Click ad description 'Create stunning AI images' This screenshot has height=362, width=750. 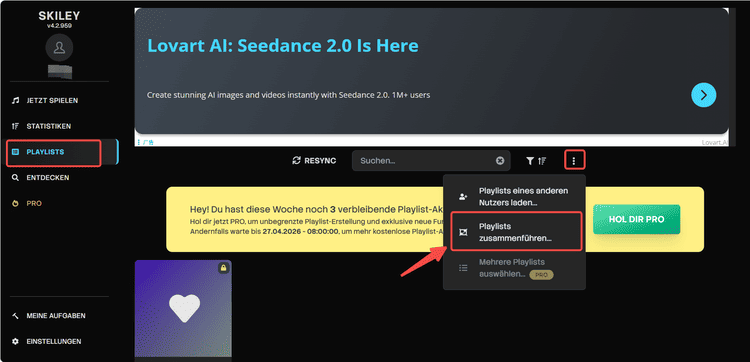pos(288,95)
